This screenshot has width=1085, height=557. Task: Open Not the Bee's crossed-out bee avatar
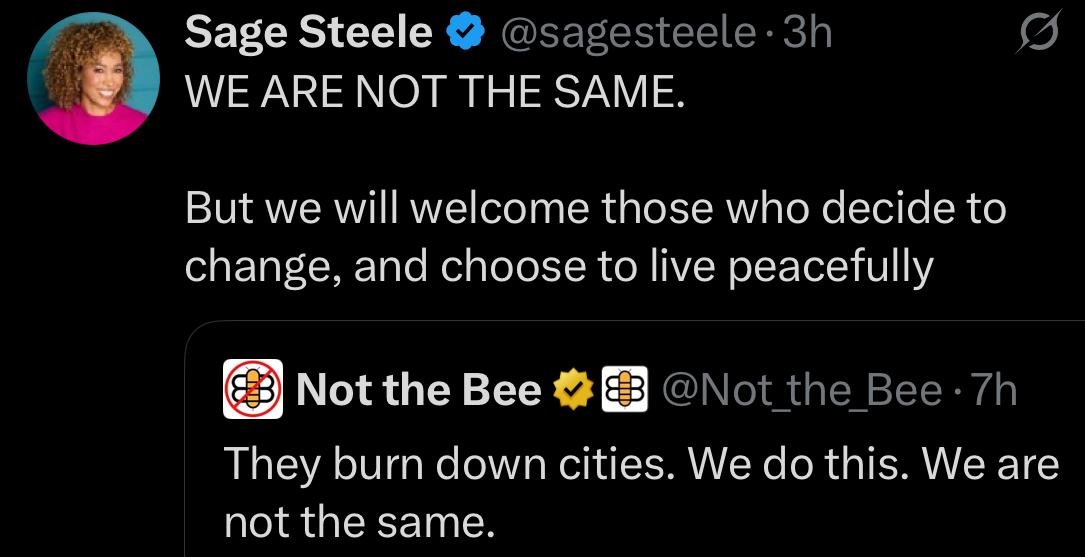coord(252,390)
